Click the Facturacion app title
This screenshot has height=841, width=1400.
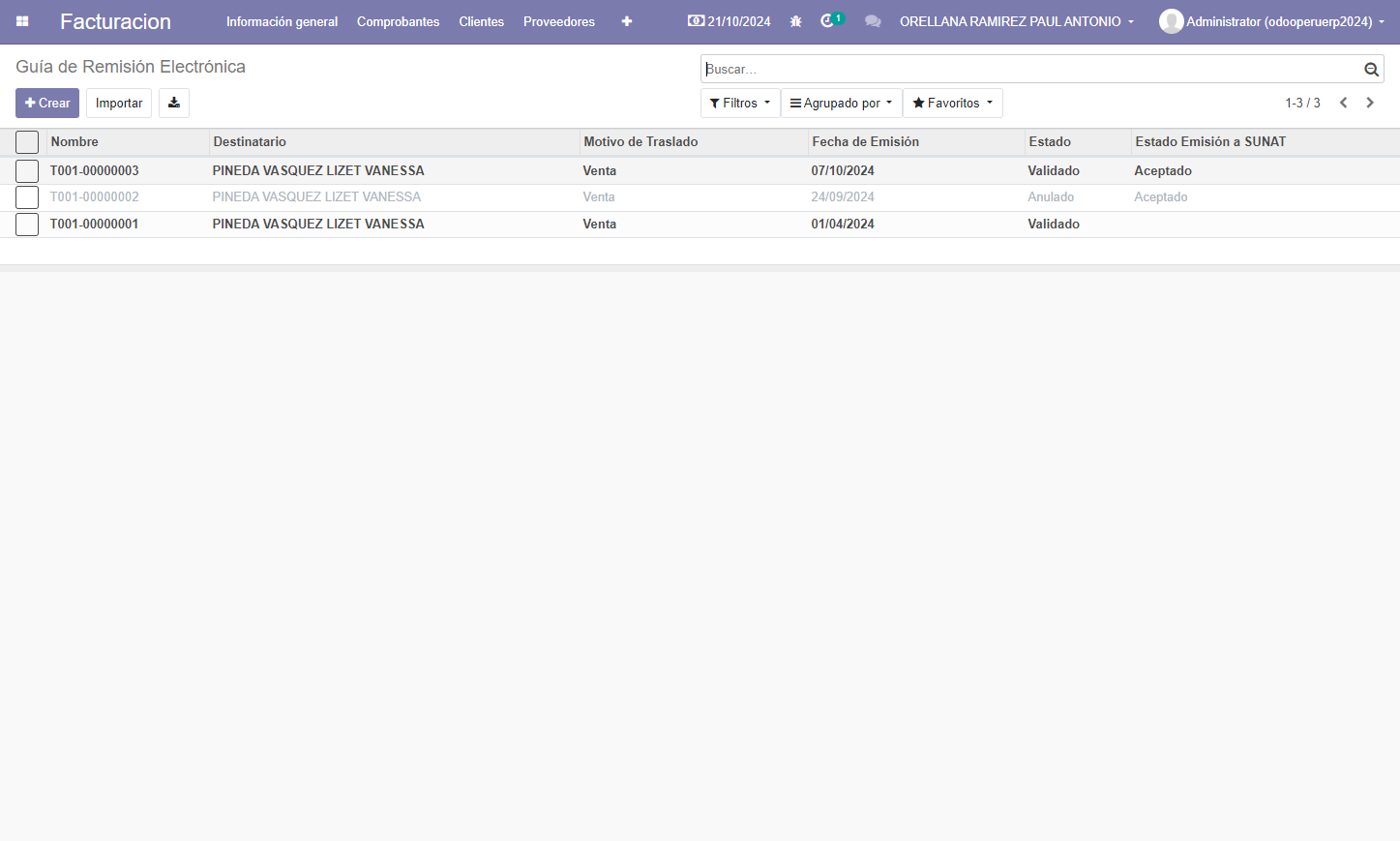[115, 21]
